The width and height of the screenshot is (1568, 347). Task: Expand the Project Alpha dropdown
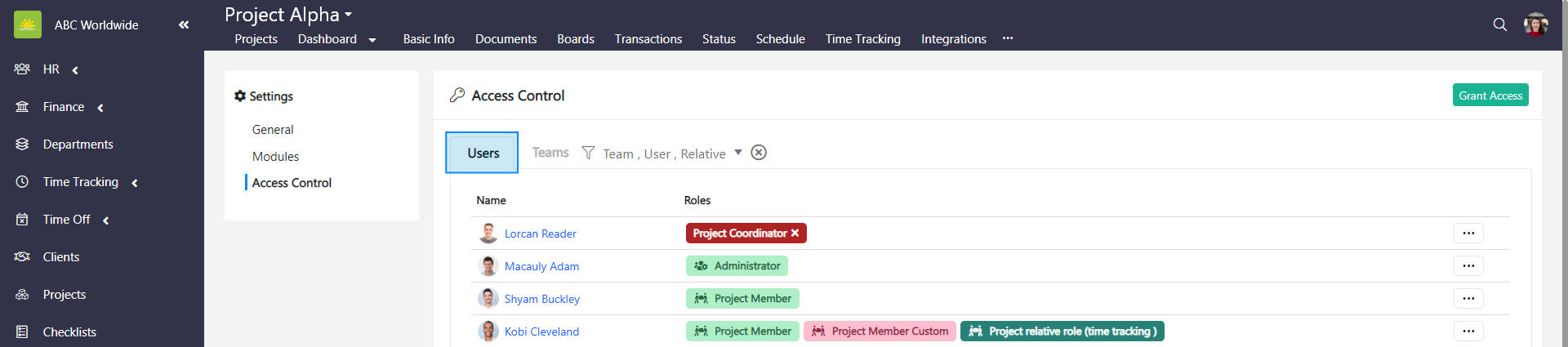(348, 15)
